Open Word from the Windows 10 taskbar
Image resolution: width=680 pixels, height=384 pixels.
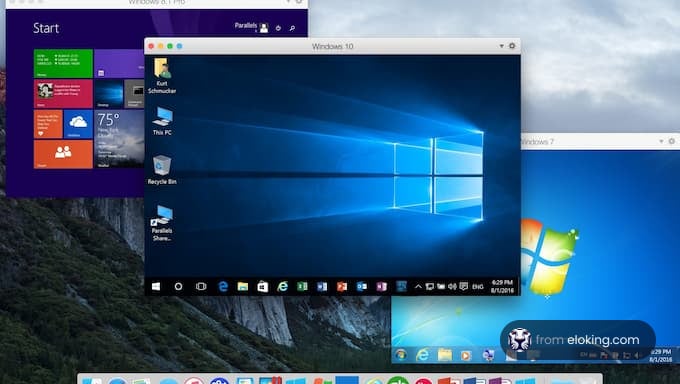pyautogui.click(x=322, y=286)
